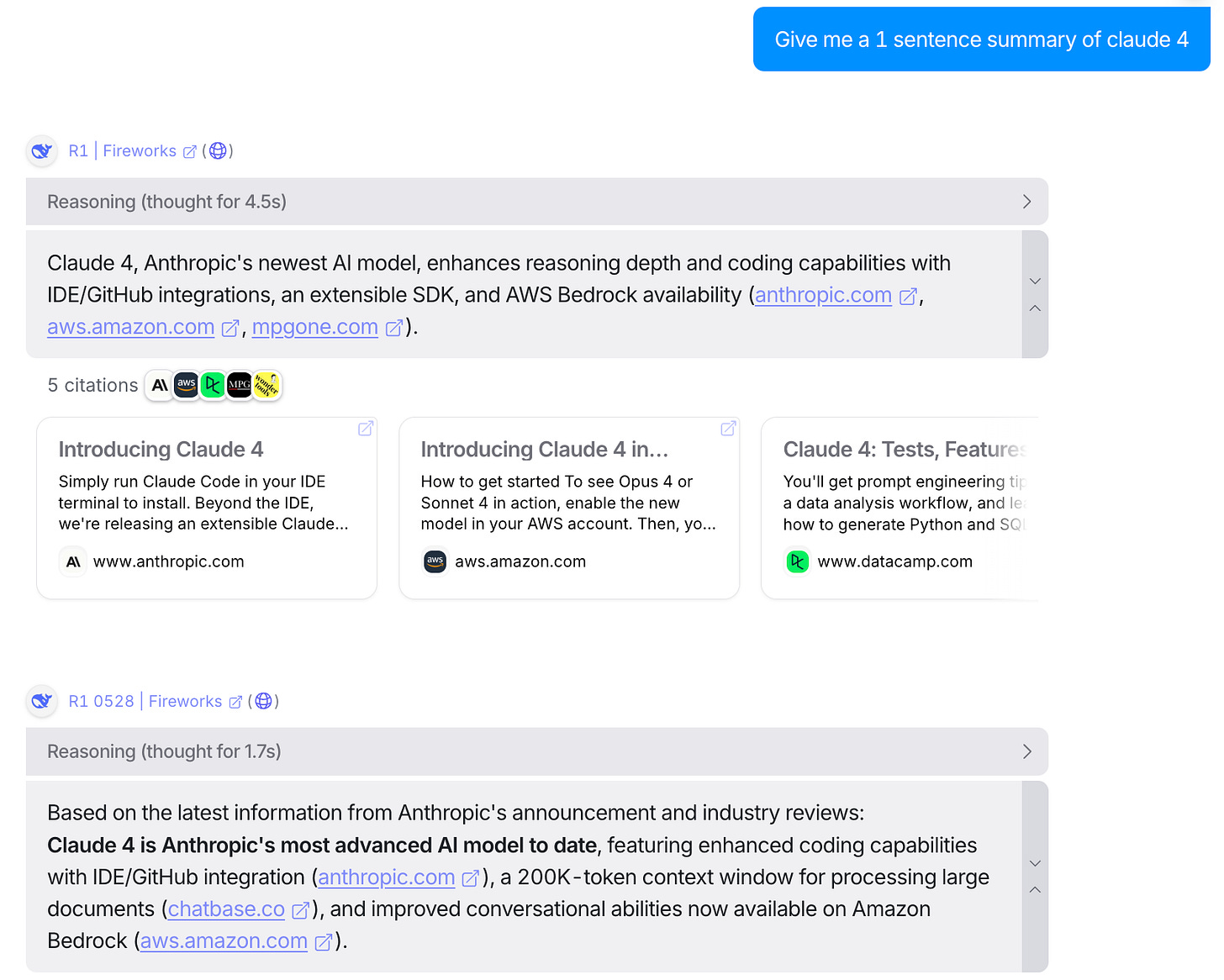Click external-link icon after aws.amazon.com in R1 answer
The width and height of the screenshot is (1224, 980).
[x=230, y=329]
